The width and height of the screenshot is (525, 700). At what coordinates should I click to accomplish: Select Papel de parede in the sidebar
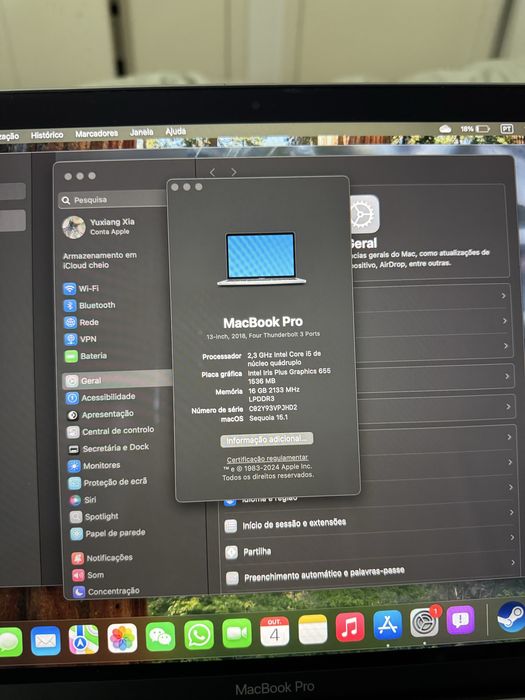(108, 533)
